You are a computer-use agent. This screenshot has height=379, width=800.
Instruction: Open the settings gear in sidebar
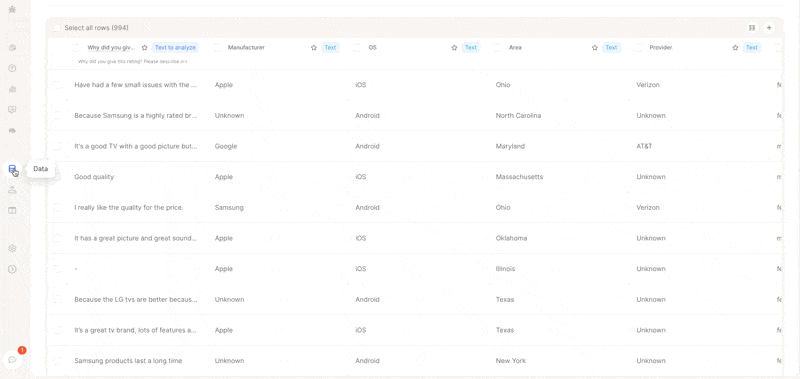pyautogui.click(x=12, y=248)
